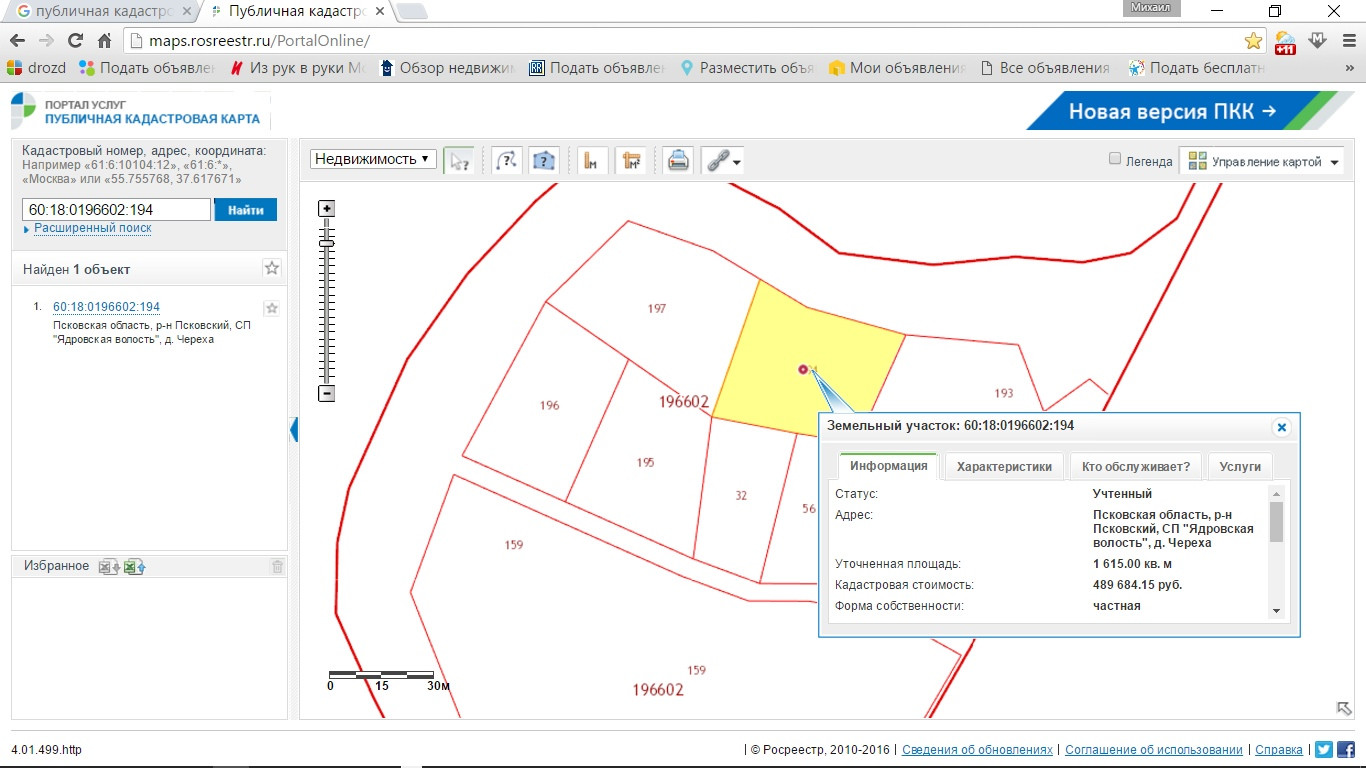The image size is (1366, 768).
Task: Select the area measurement tool
Action: tap(630, 160)
